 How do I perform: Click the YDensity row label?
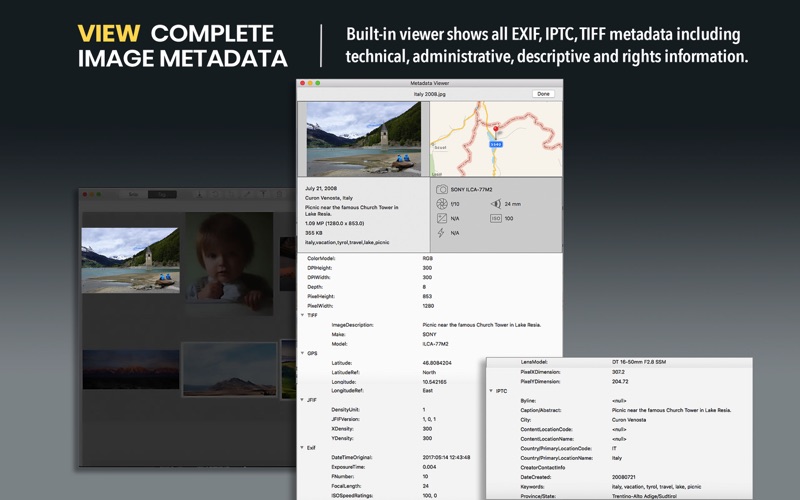[342, 438]
